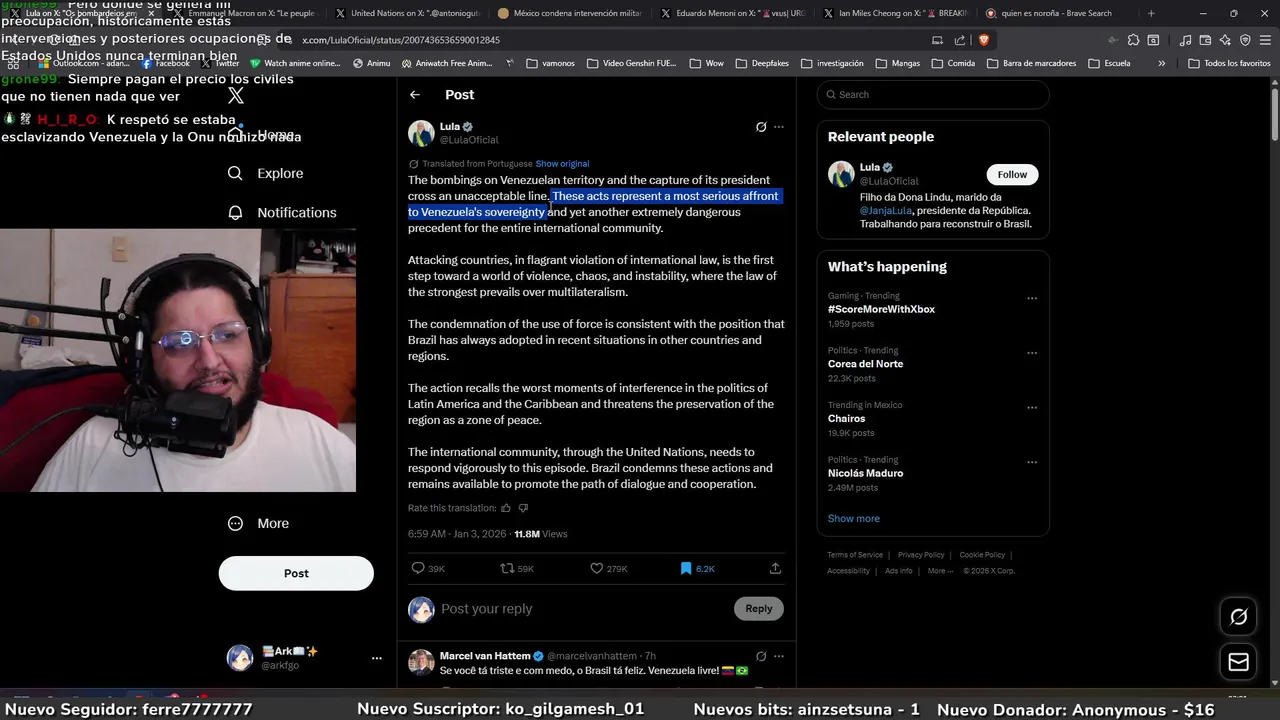Open Privacy Policy footer link
The width and height of the screenshot is (1280, 720).
coord(921,555)
